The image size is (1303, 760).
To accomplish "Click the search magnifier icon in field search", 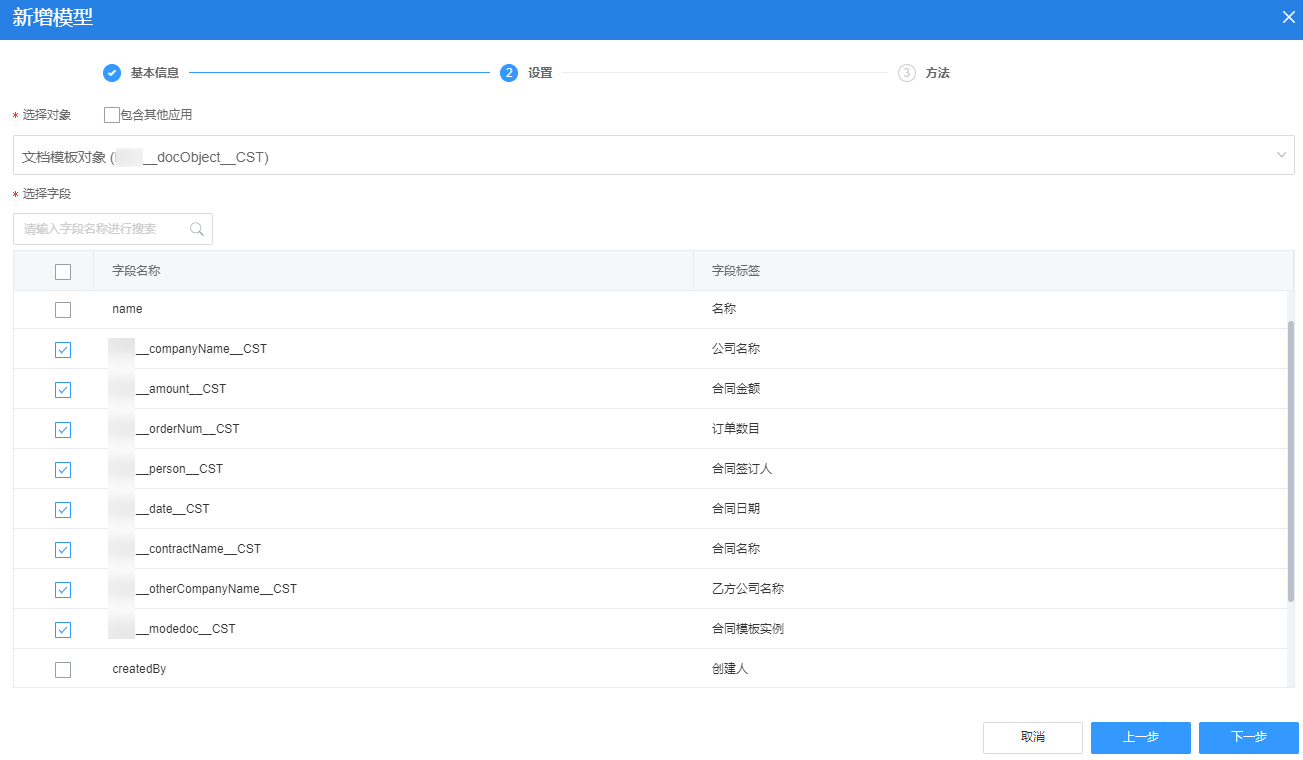I will coord(197,229).
